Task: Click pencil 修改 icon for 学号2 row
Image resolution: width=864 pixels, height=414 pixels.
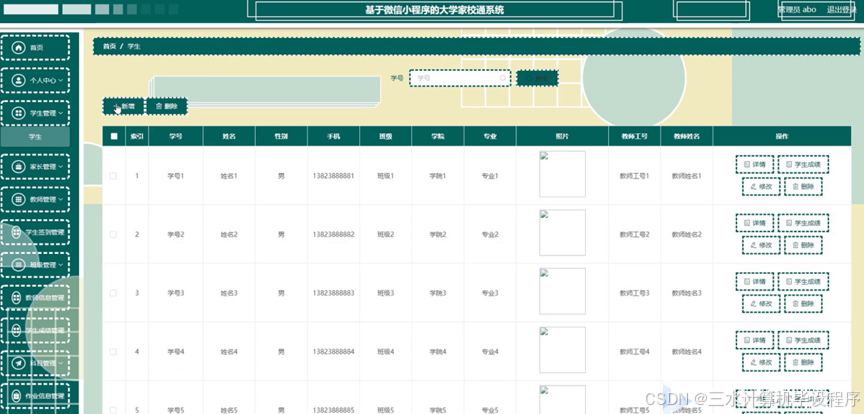Action: click(x=753, y=245)
